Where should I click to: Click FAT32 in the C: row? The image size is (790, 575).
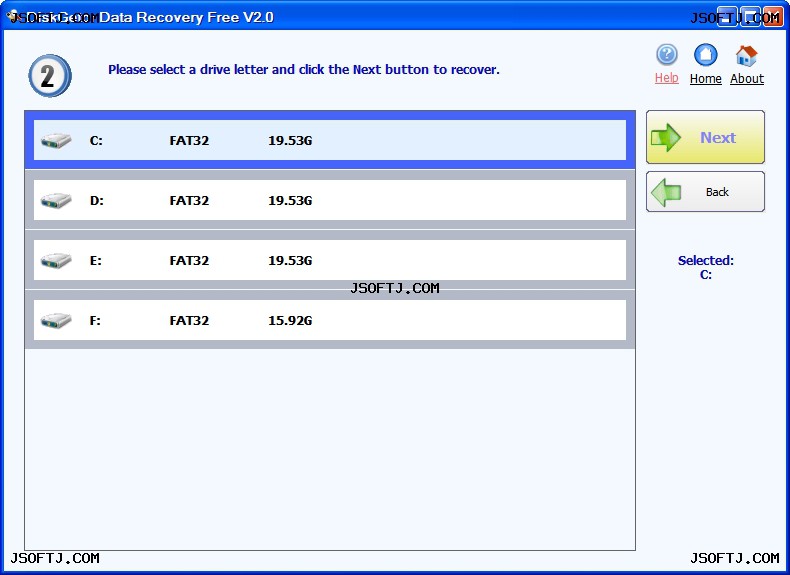(x=189, y=141)
